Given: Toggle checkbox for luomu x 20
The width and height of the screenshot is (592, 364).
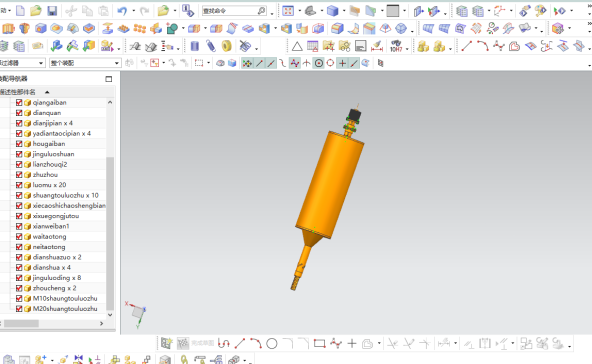Looking at the screenshot, I should pos(19,185).
